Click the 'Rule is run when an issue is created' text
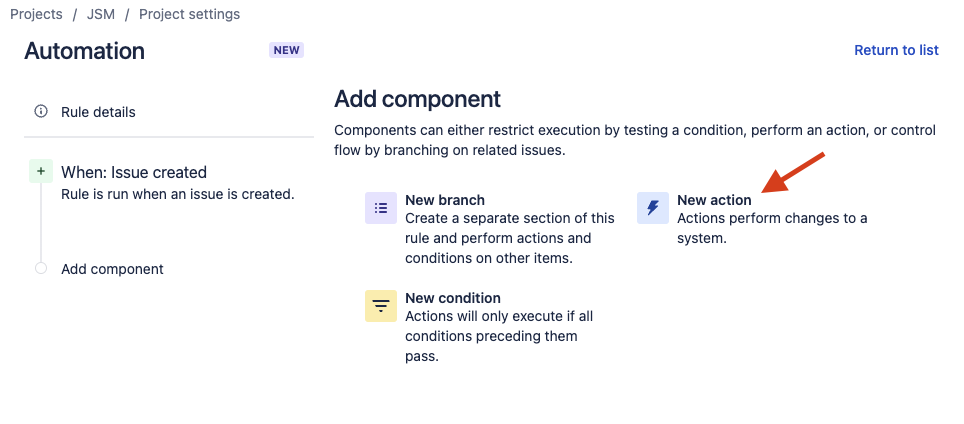Image resolution: width=964 pixels, height=424 pixels. (178, 194)
